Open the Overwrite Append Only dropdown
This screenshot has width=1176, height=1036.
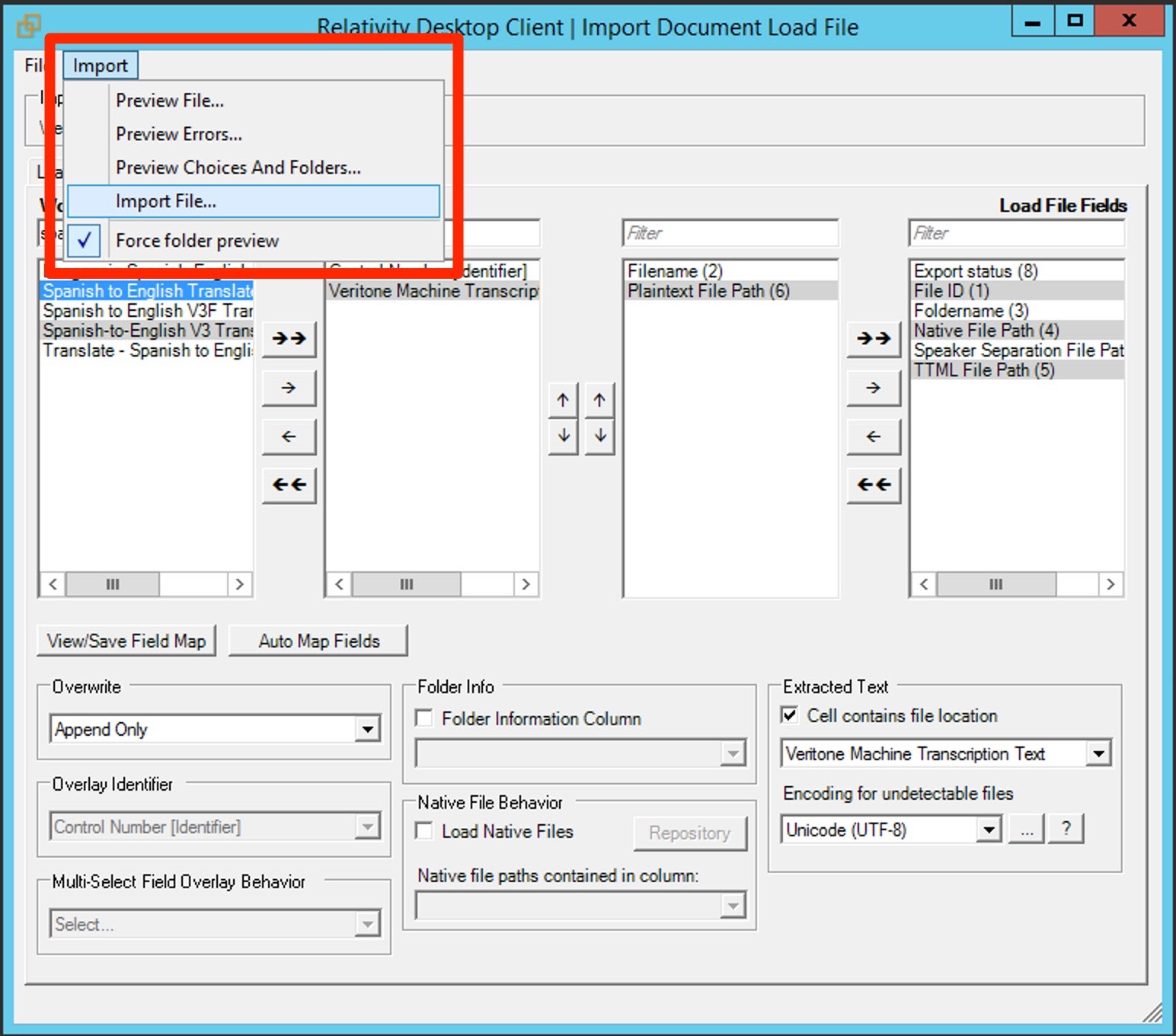coord(367,730)
